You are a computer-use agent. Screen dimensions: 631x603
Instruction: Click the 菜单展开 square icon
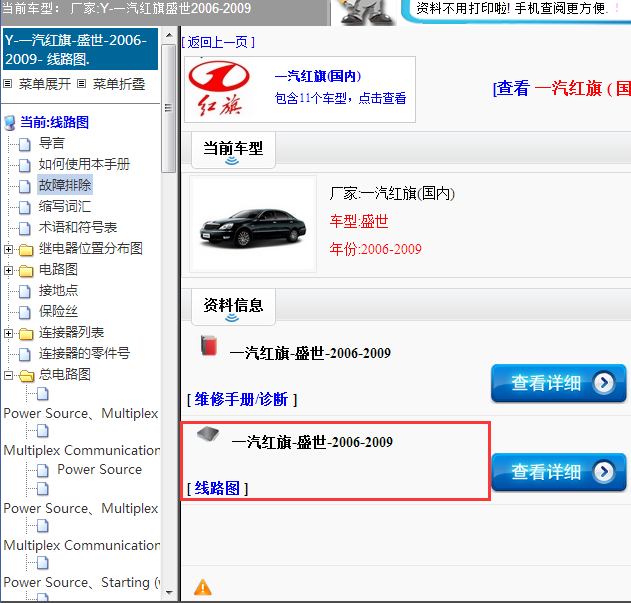tap(8, 84)
